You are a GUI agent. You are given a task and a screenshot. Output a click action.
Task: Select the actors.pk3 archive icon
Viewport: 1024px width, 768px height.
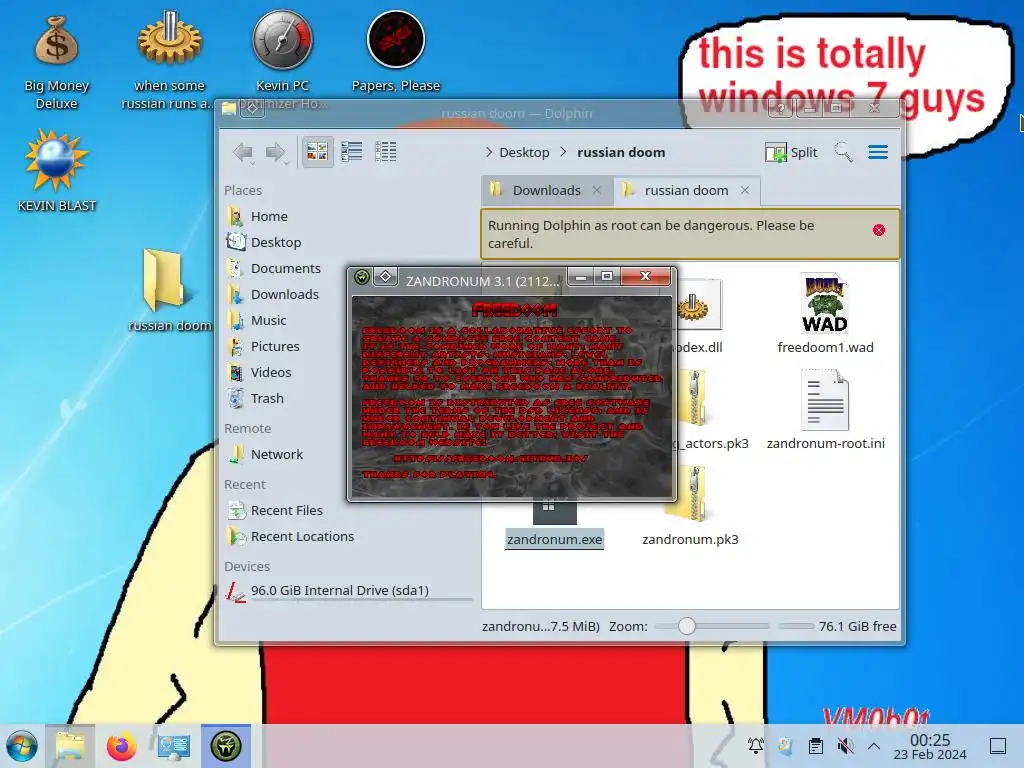[x=693, y=398]
